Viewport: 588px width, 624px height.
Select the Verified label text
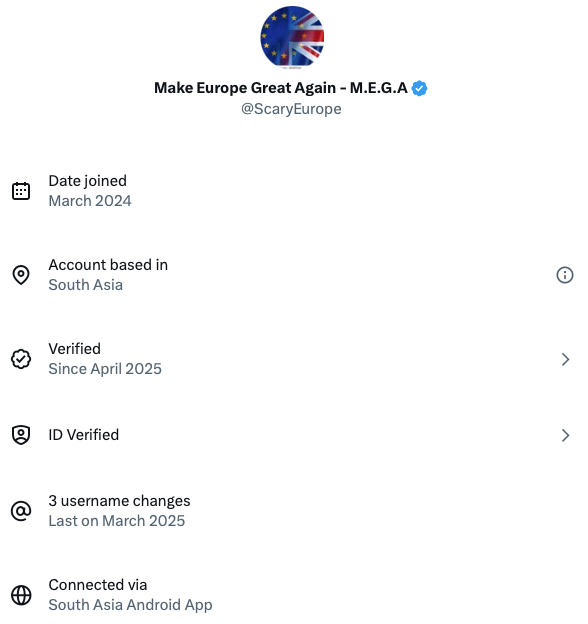[x=74, y=349]
